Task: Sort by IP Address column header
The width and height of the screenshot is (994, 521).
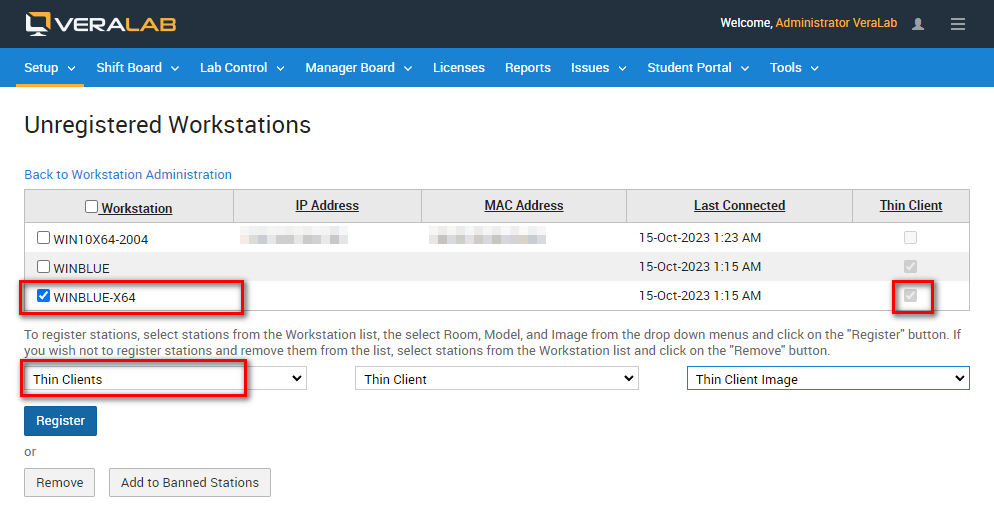Action: 327,205
